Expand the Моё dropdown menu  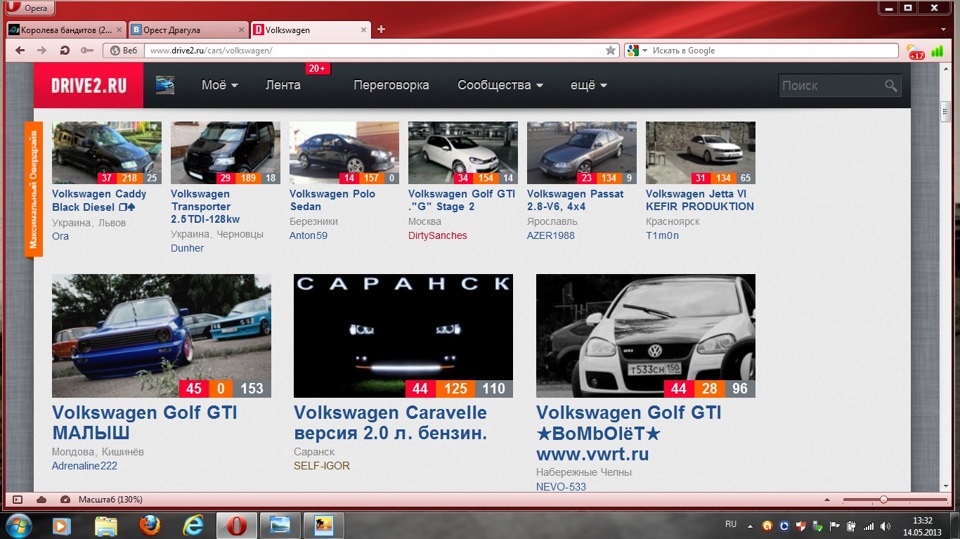coord(220,85)
